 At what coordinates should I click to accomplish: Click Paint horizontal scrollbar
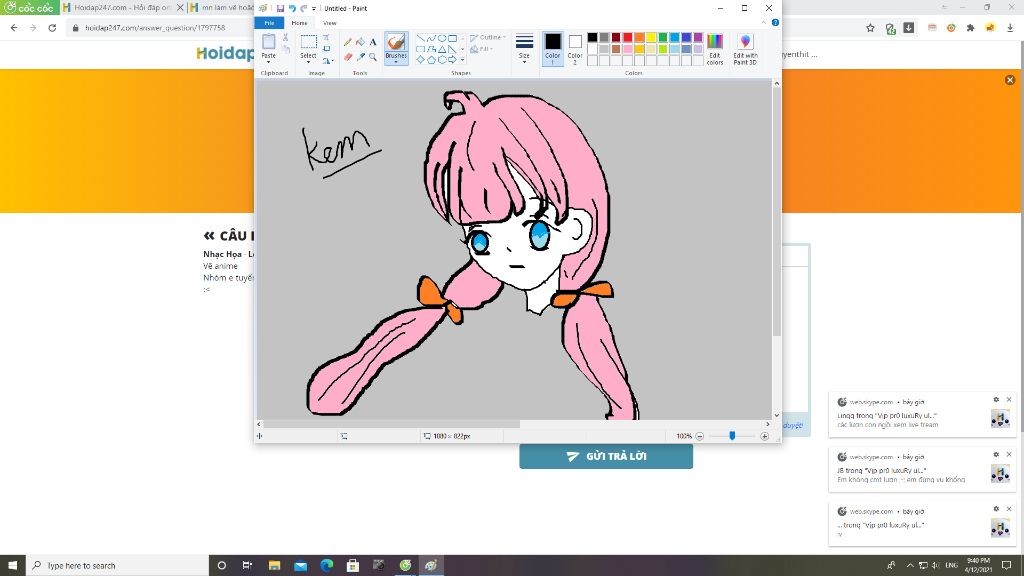coord(392,424)
